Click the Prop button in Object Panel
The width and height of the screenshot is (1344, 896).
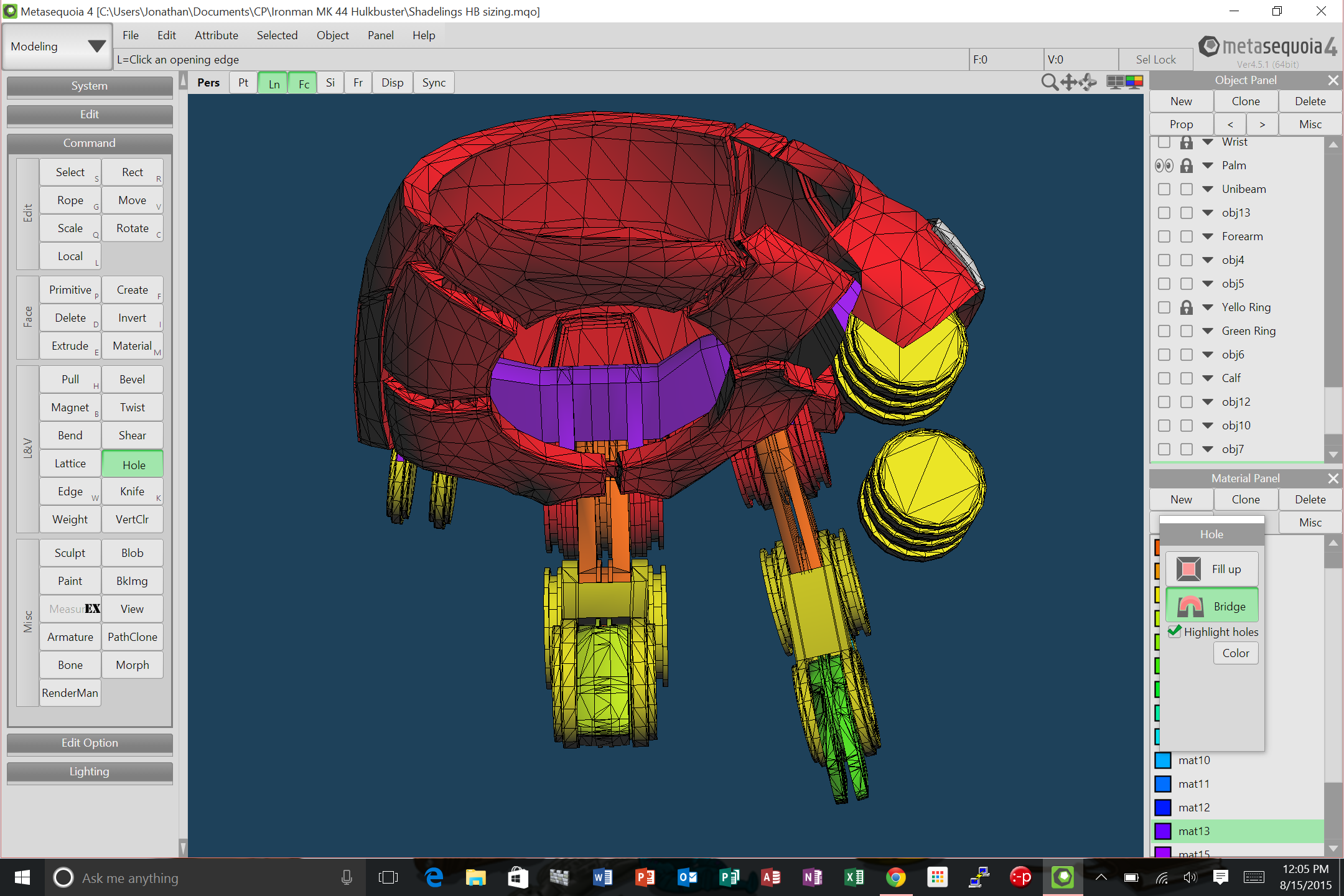(1181, 124)
